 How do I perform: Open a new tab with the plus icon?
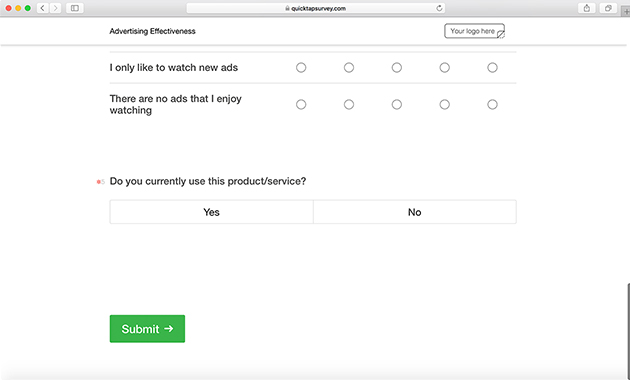pyautogui.click(x=626, y=11)
